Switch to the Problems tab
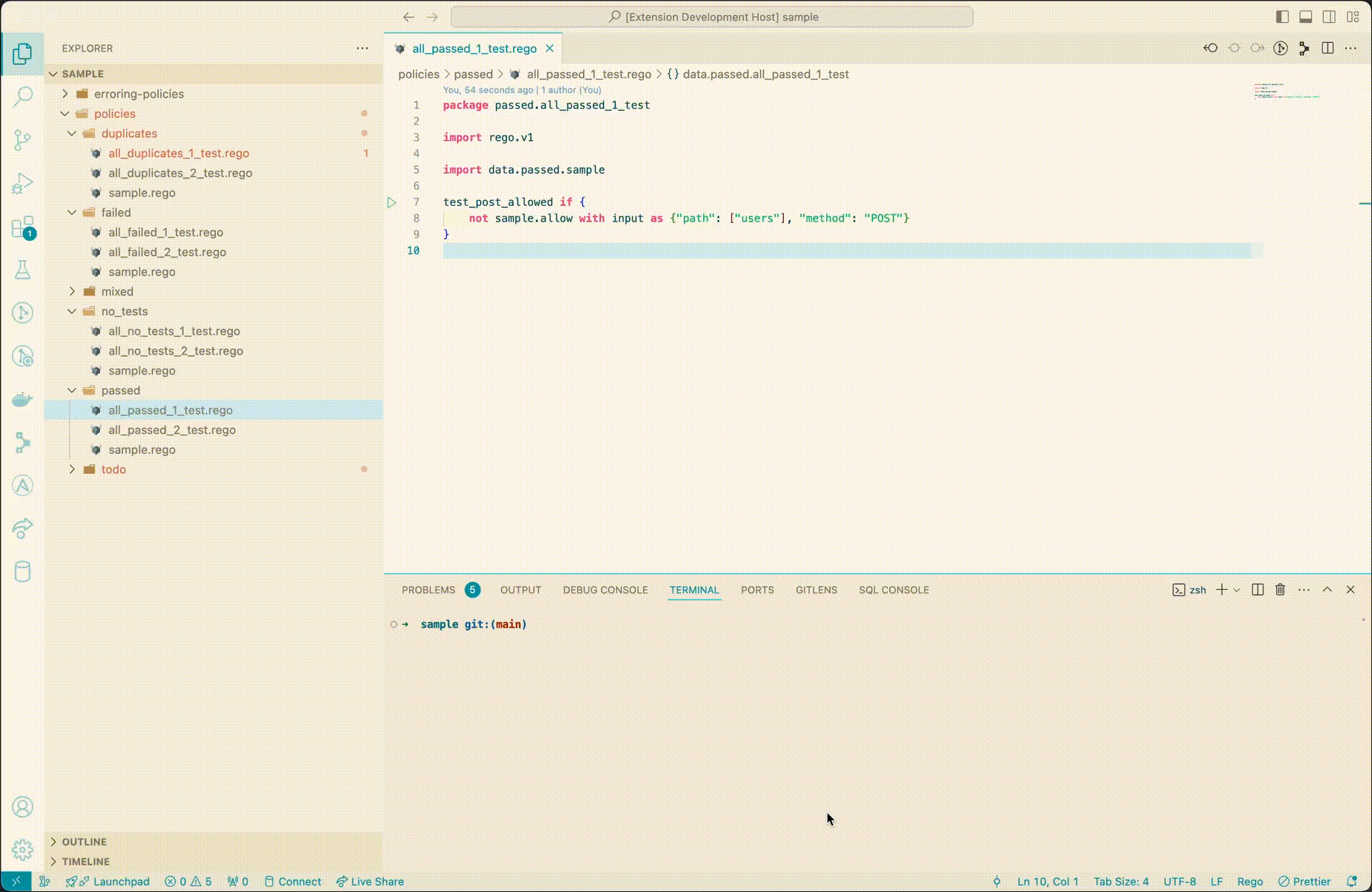The width and height of the screenshot is (1372, 892). (x=428, y=590)
